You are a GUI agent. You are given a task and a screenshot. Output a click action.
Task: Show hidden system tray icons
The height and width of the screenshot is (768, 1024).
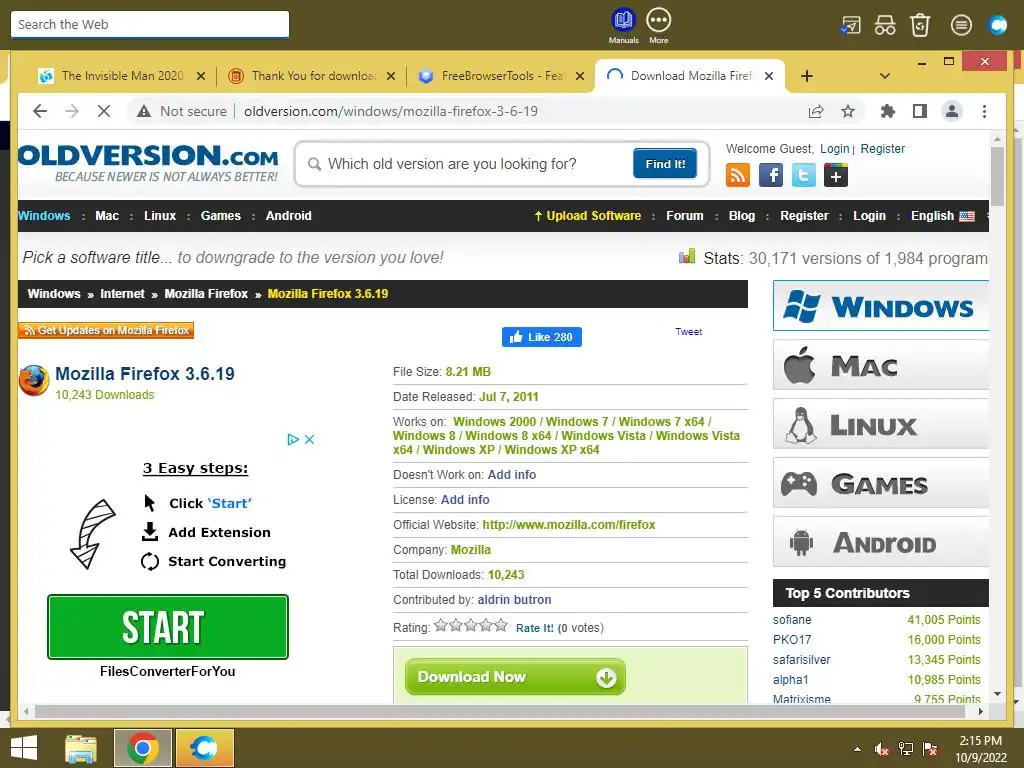pyautogui.click(x=857, y=749)
